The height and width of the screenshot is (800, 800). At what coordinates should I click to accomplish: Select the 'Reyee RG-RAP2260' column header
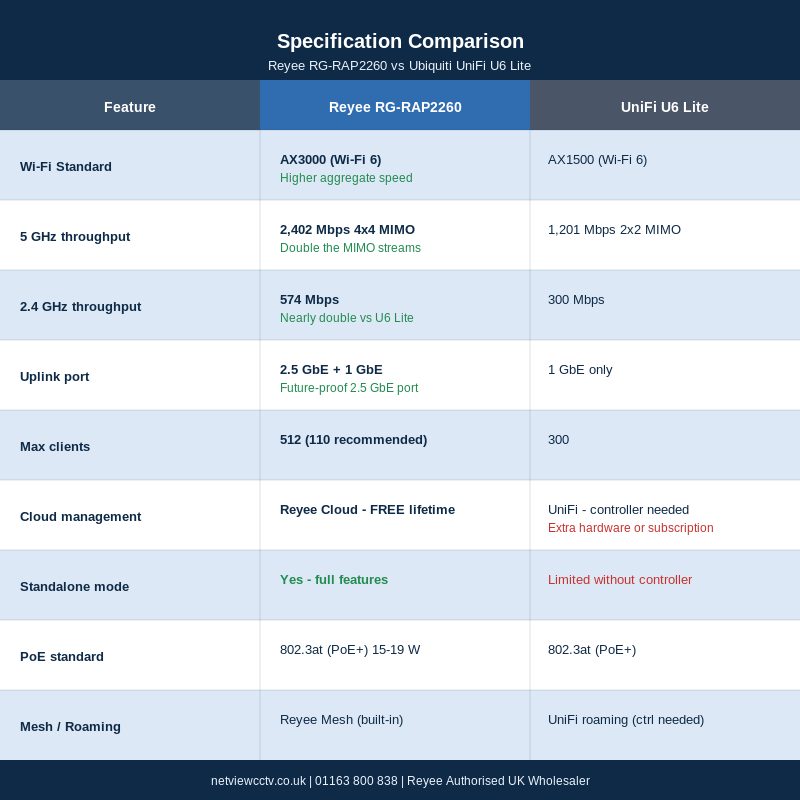[x=395, y=107]
